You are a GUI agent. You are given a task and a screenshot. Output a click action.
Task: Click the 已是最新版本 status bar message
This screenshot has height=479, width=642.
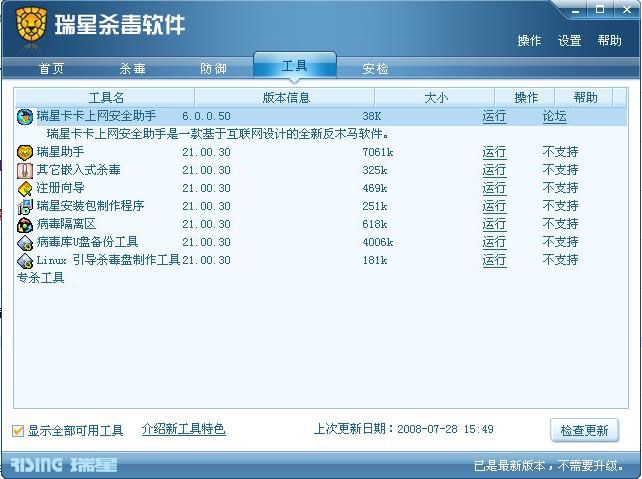coord(549,466)
